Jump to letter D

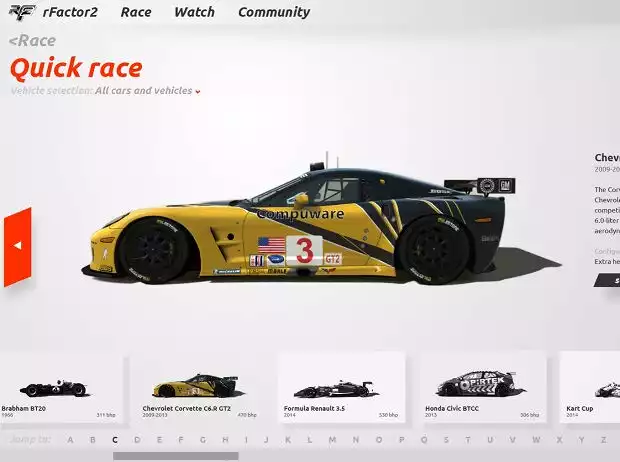(x=137, y=440)
